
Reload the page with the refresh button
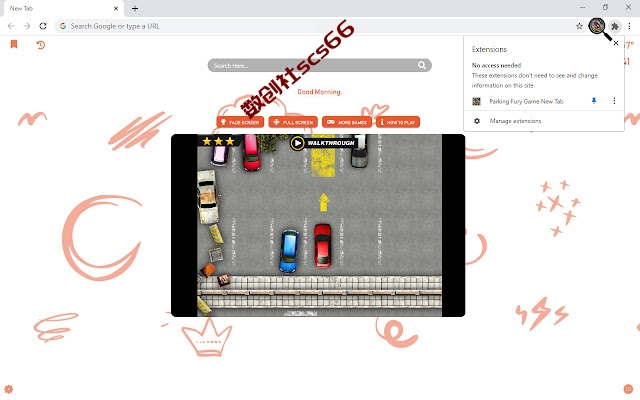pos(43,26)
